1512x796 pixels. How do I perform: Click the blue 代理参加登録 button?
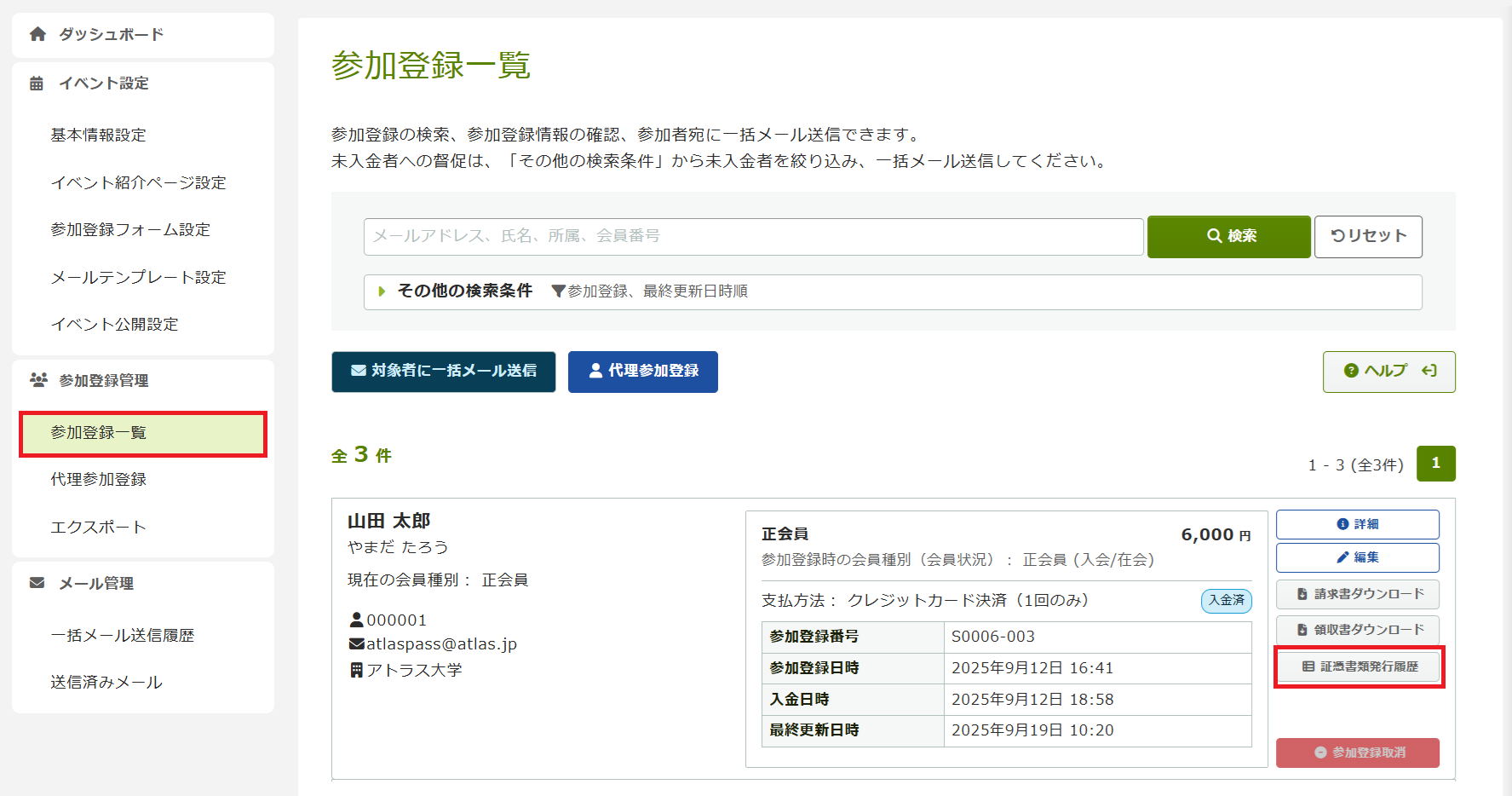coord(642,371)
